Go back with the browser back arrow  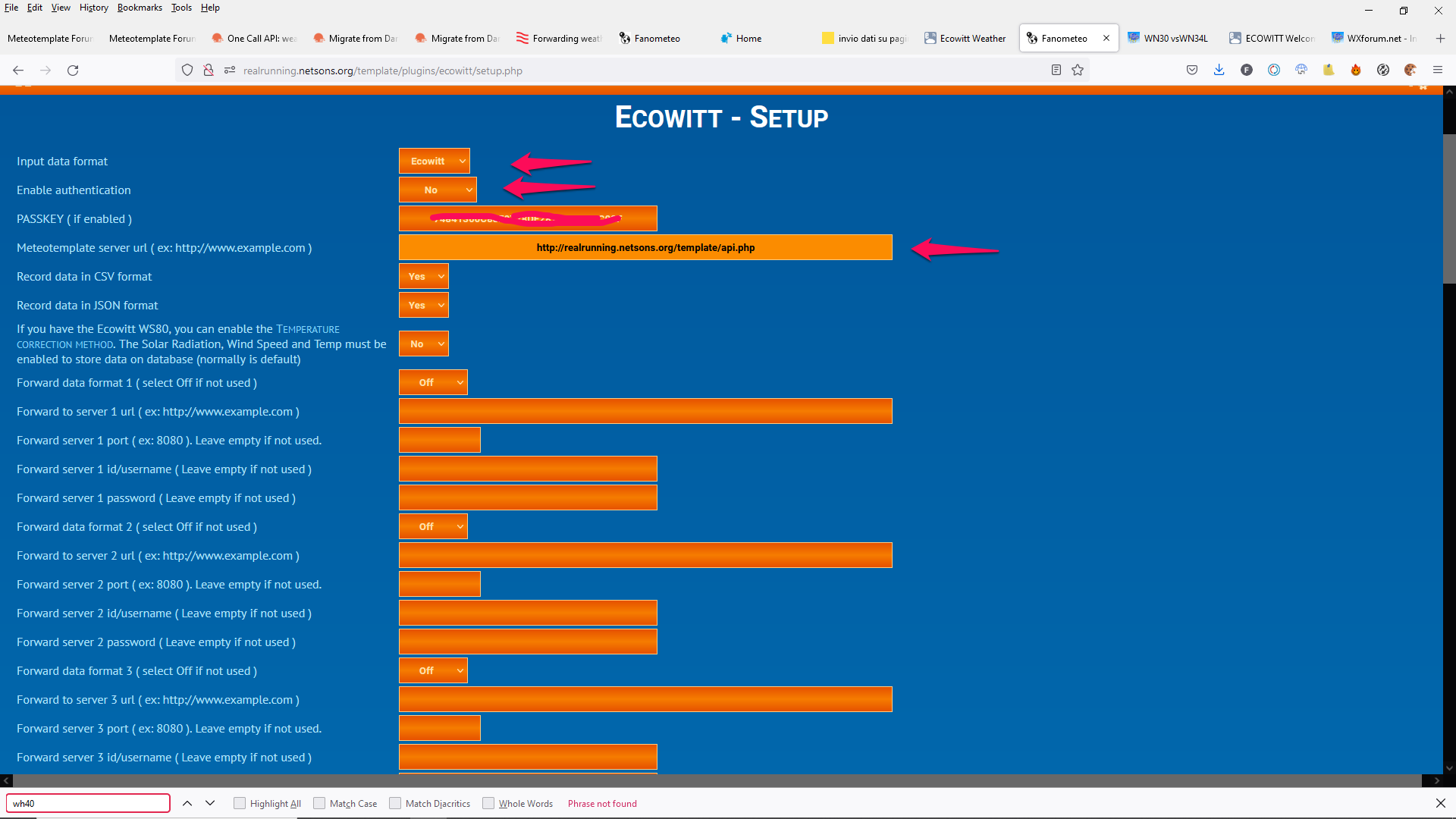click(x=18, y=71)
